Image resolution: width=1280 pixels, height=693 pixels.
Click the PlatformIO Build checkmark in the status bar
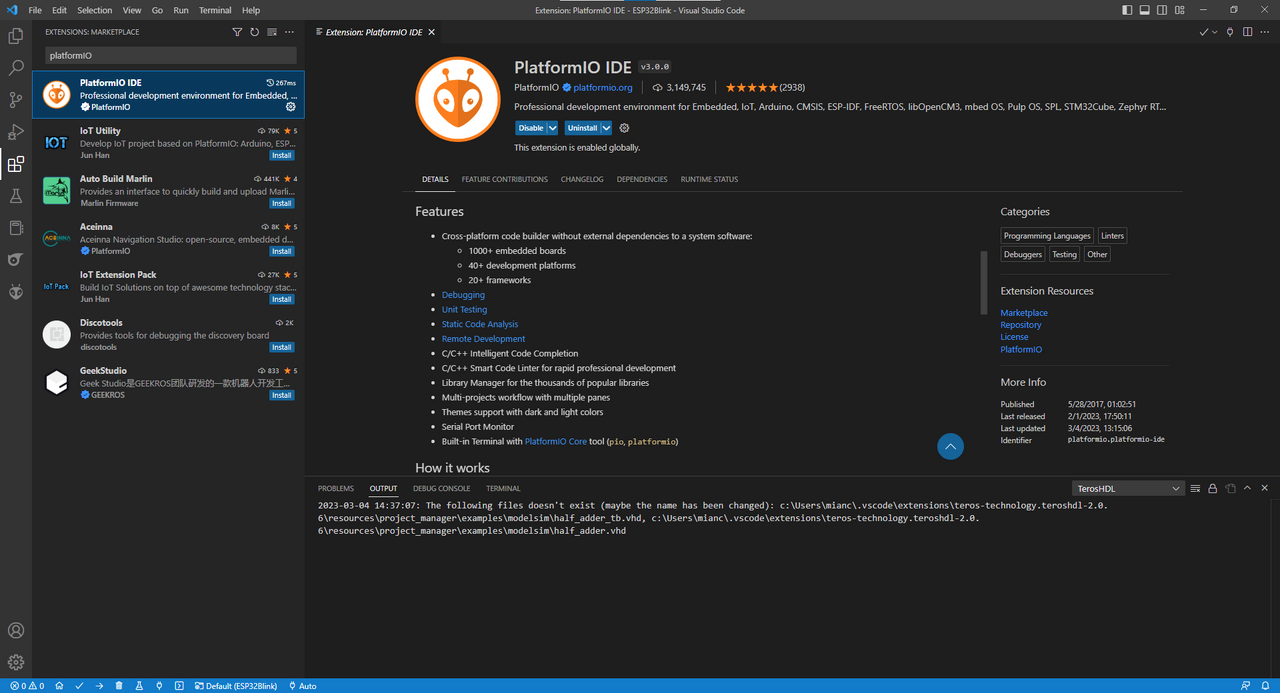pyautogui.click(x=79, y=686)
